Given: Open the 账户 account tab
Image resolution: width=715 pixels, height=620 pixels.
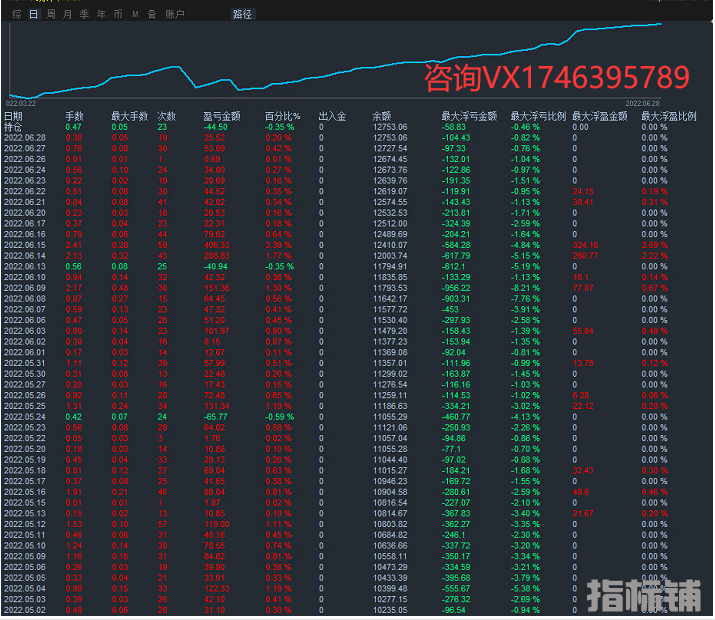Looking at the screenshot, I should point(174,15).
